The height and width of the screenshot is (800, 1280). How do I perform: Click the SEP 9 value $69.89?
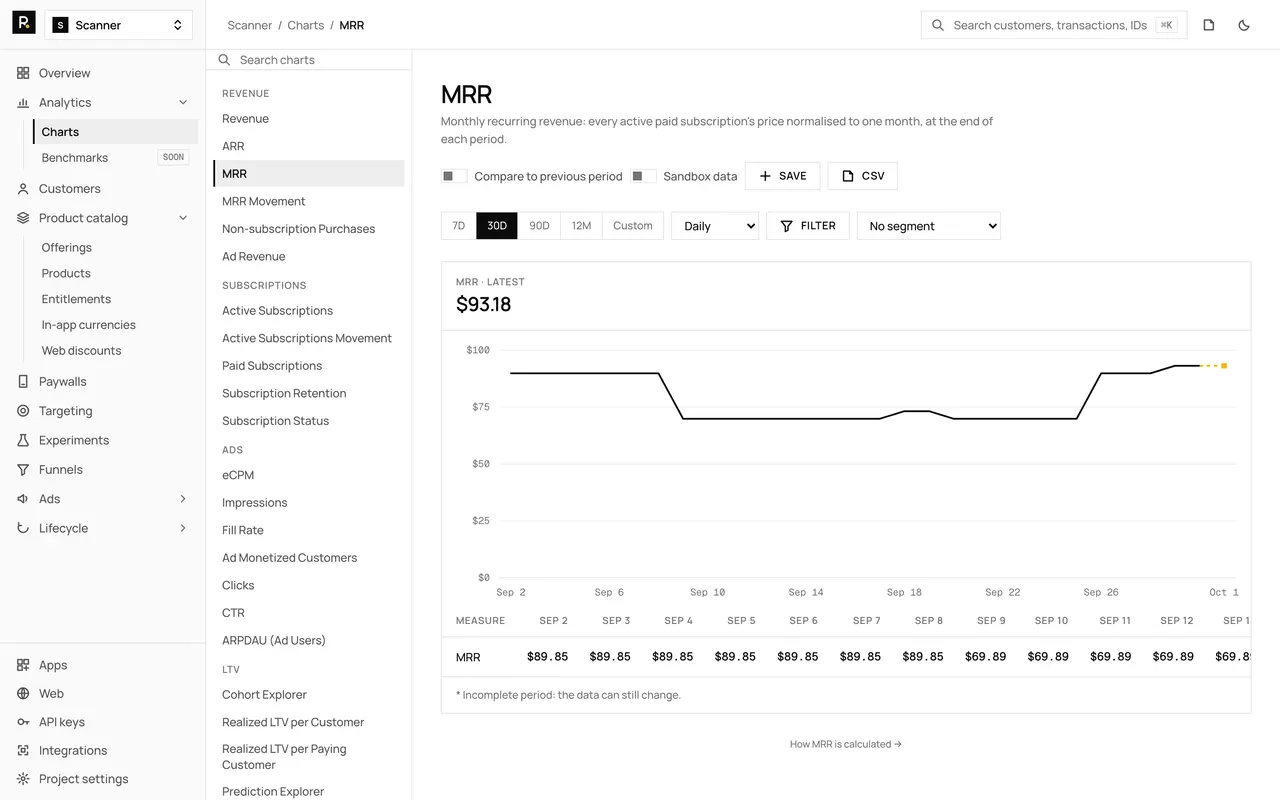point(986,657)
